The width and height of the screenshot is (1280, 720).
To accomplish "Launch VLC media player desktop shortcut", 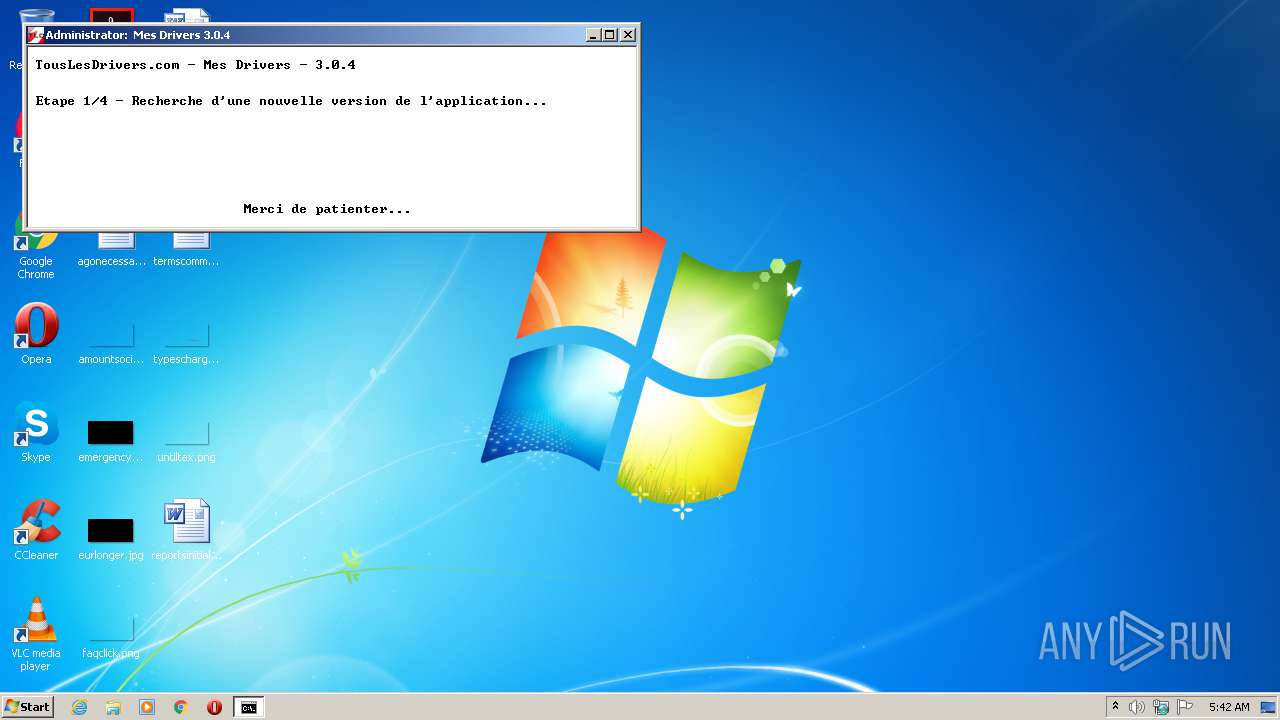I will coord(36,634).
